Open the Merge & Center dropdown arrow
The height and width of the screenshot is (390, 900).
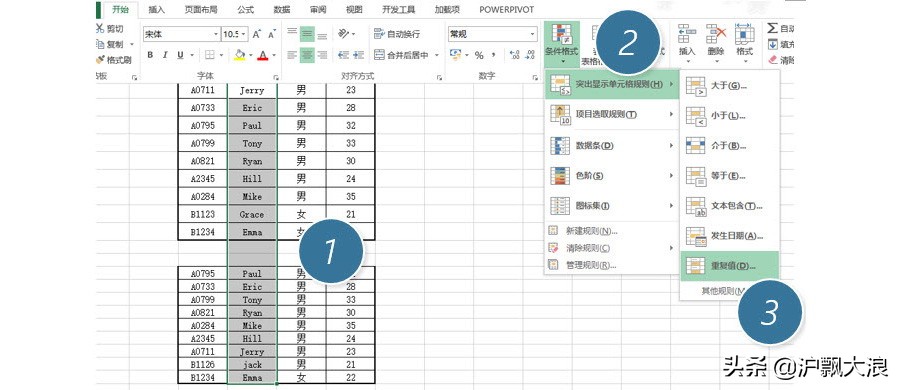click(x=437, y=55)
